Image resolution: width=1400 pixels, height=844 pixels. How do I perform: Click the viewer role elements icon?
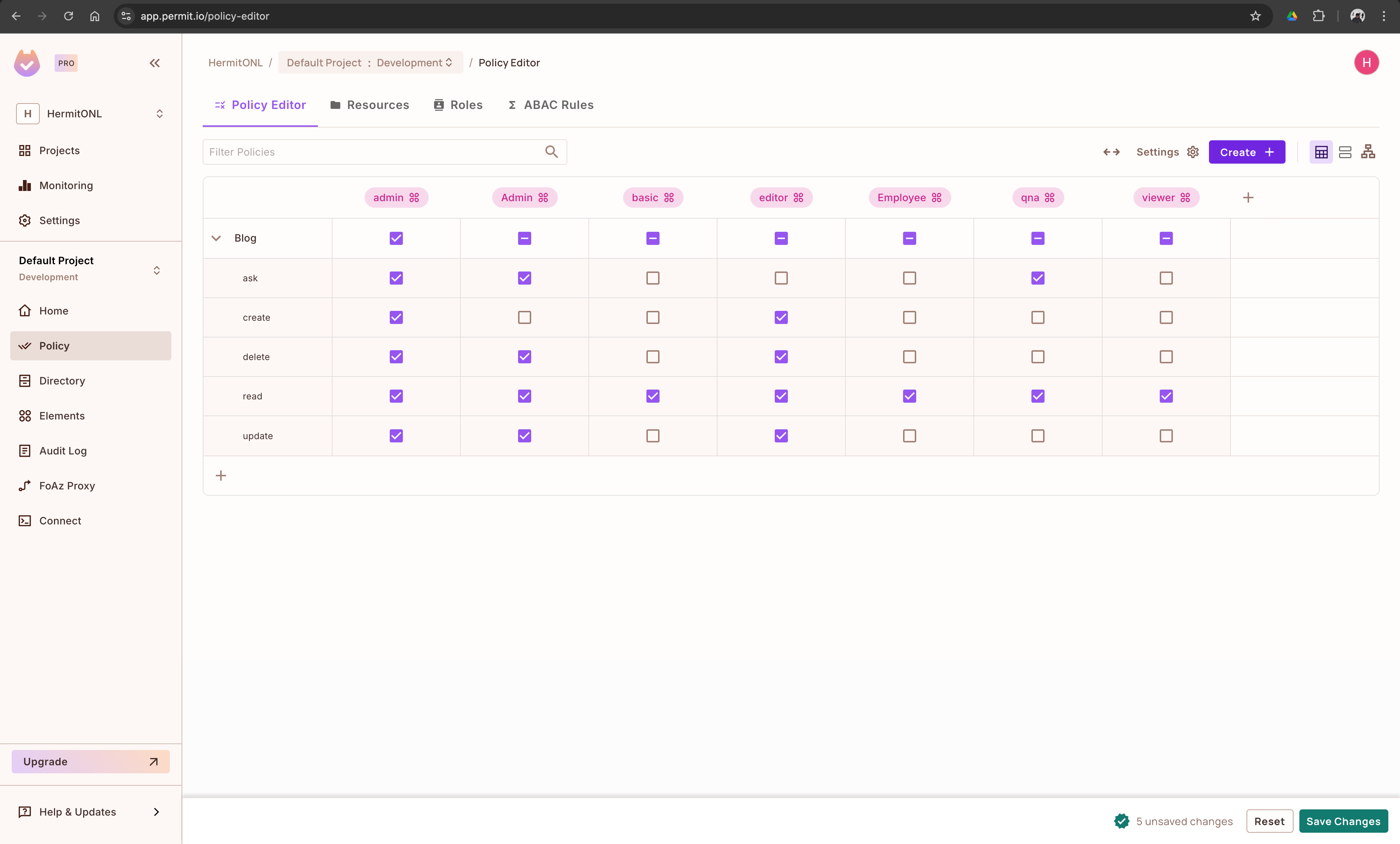[1185, 198]
